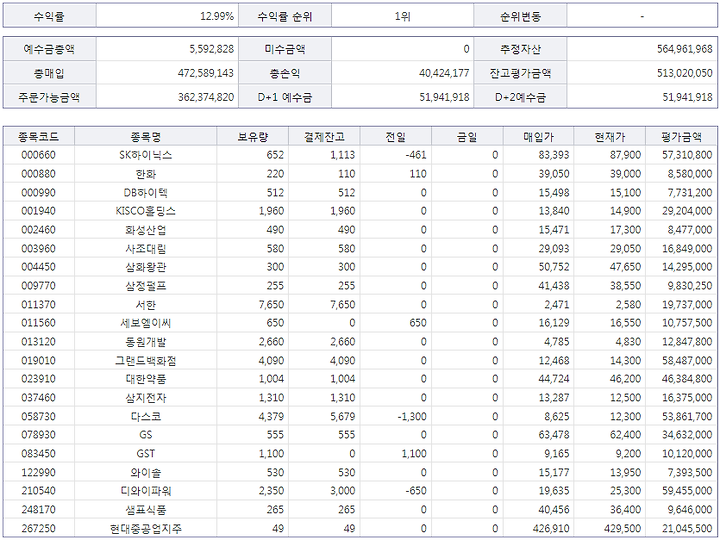Click the D+1 예수금 label
This screenshot has height=540, width=720.
[285, 97]
